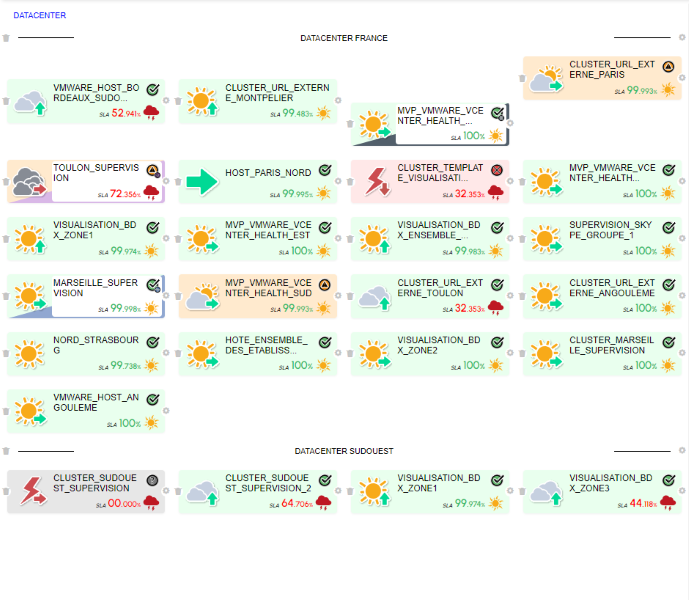Click the gear icon right of CLUSTER_URL_EXTERNE_MONTPELIER
The width and height of the screenshot is (689, 600).
click(338, 101)
